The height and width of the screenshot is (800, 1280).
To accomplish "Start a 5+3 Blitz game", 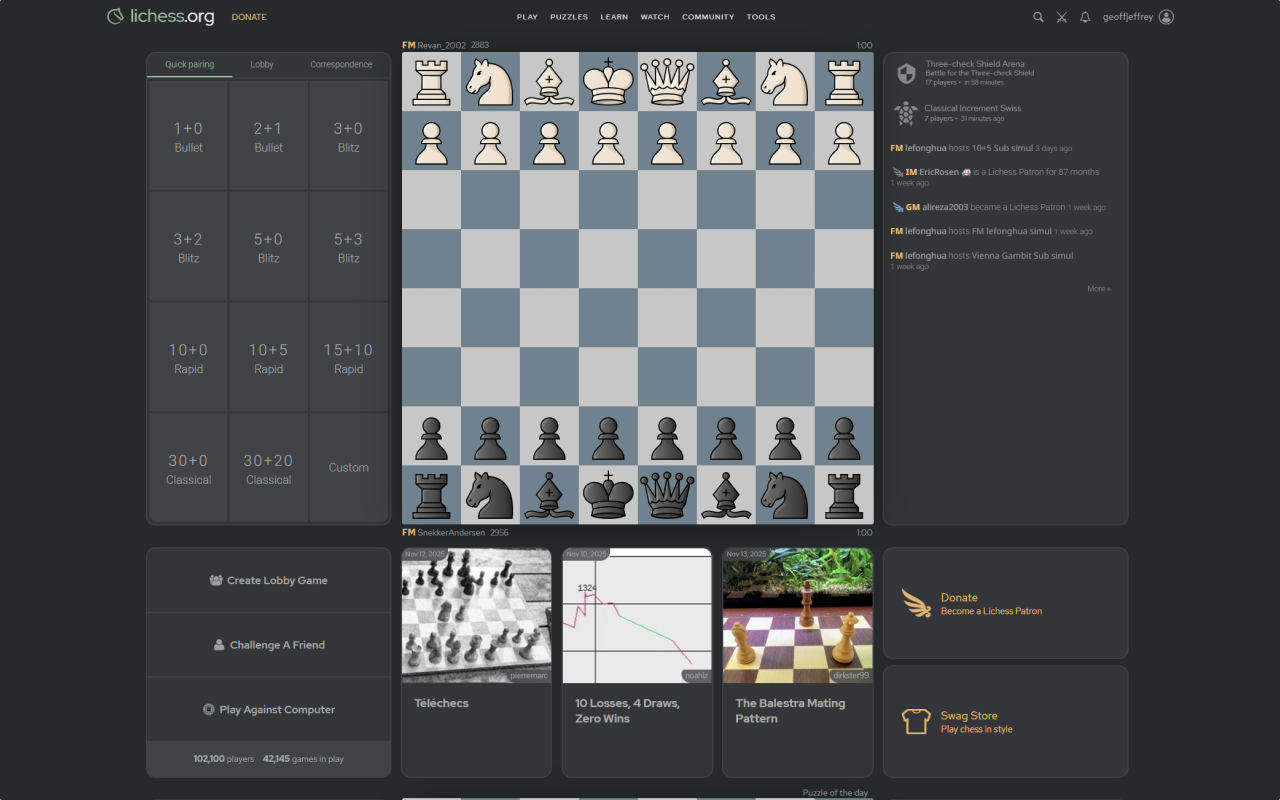I will coord(348,247).
